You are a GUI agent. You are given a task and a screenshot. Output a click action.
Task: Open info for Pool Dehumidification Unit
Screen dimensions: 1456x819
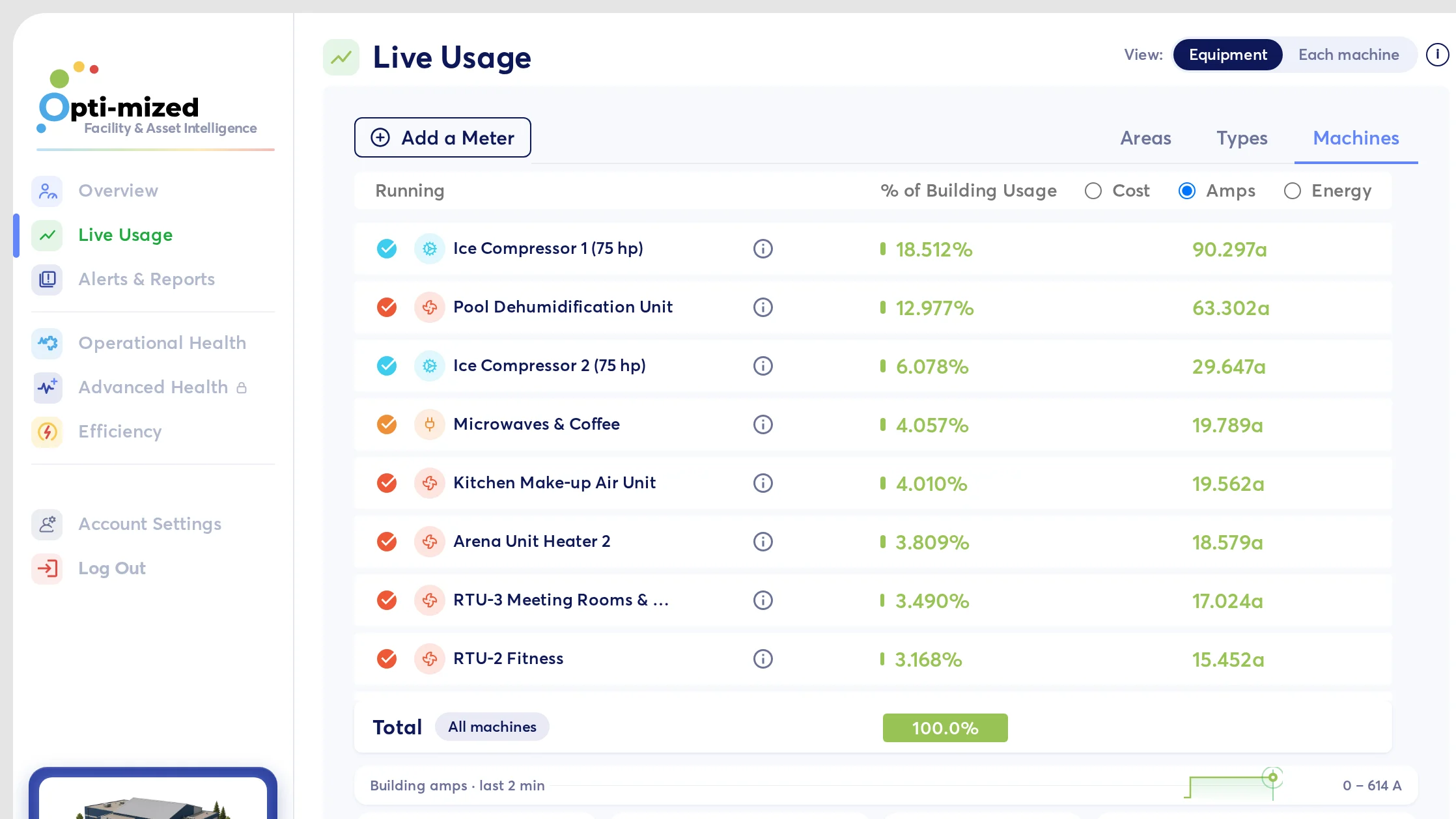click(x=763, y=307)
